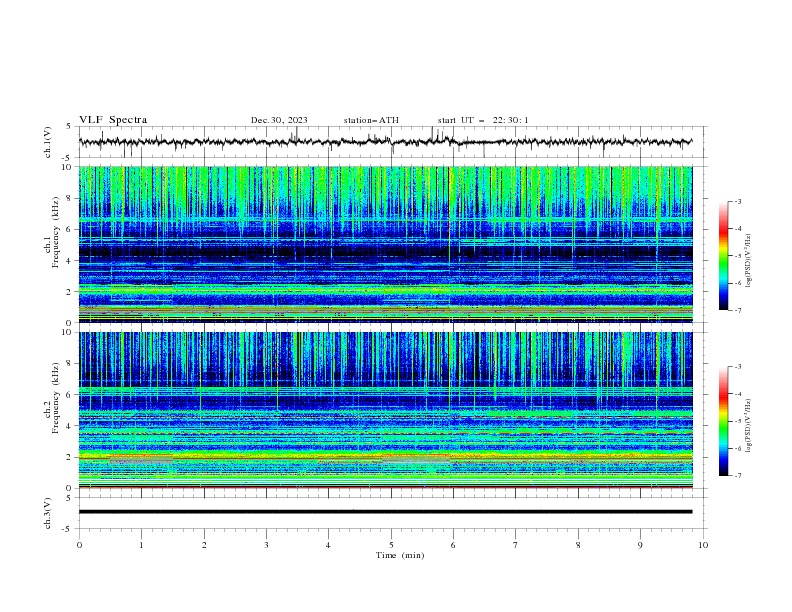Select the date "Dec. 30, 2023"
The width and height of the screenshot is (792, 612).
(279, 120)
